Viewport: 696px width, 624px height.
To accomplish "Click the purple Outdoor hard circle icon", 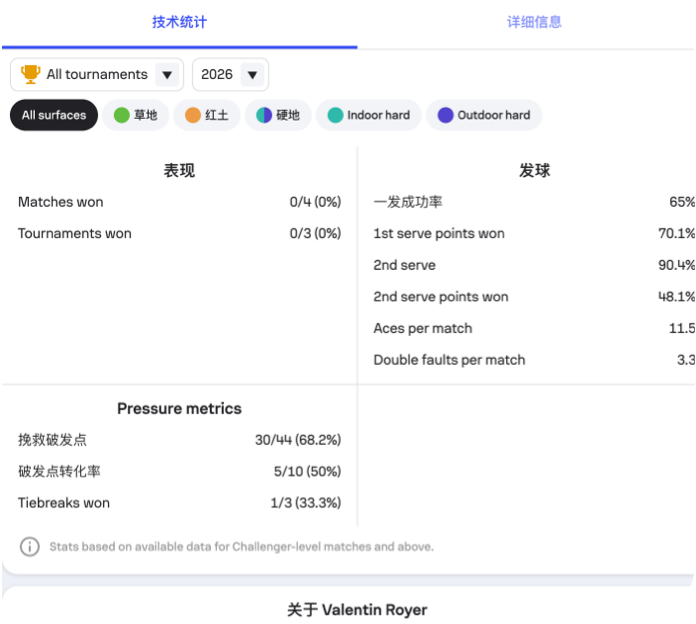I will click(x=445, y=115).
